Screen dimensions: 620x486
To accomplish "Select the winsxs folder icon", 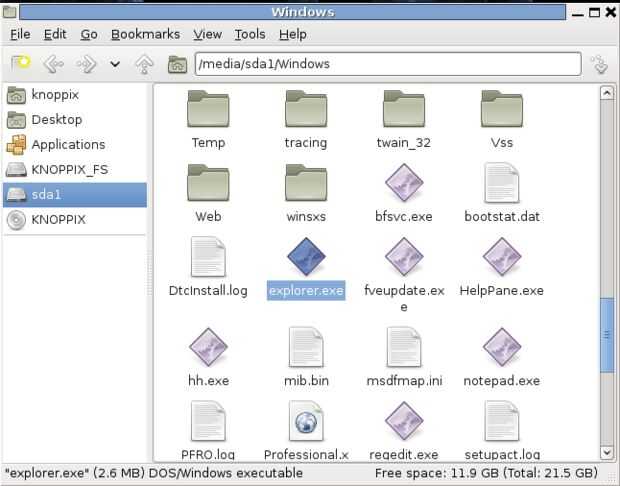I will [306, 183].
